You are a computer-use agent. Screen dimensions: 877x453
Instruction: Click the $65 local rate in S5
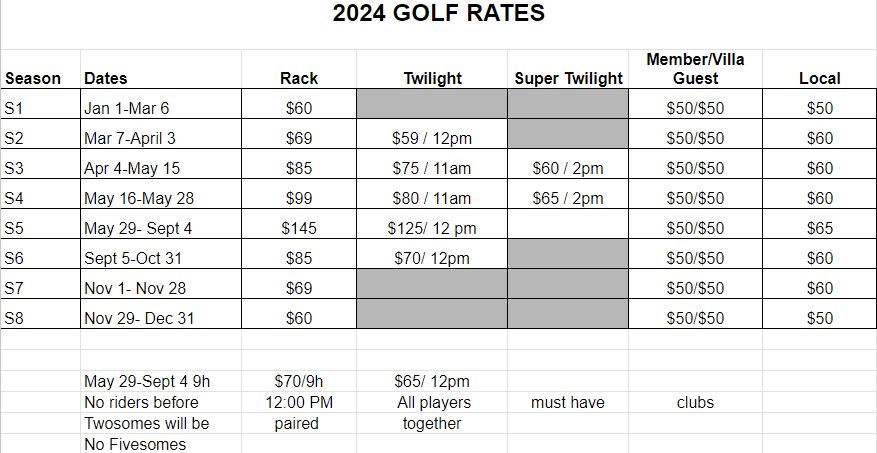click(x=819, y=228)
